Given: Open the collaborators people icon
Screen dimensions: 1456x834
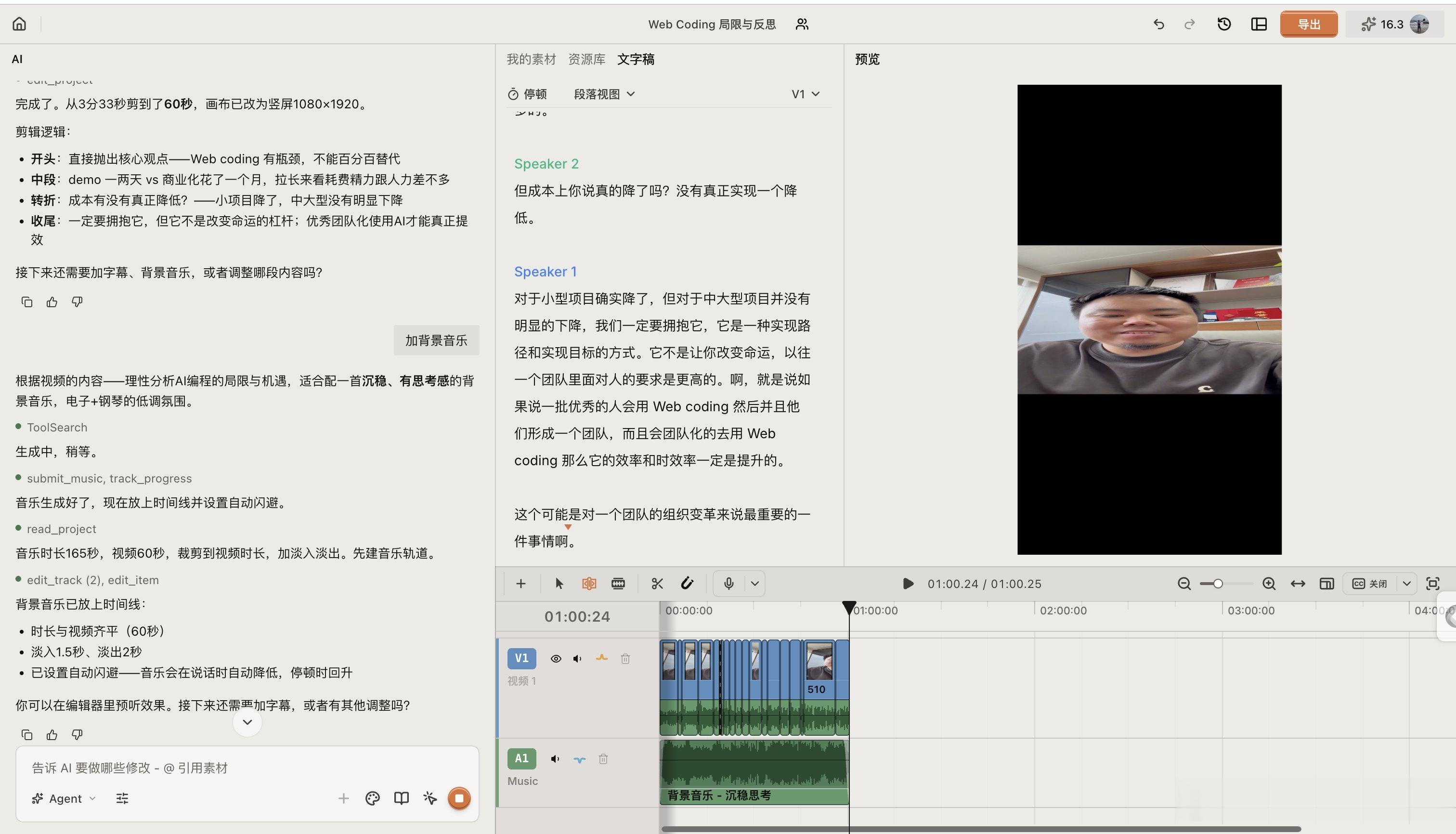Looking at the screenshot, I should 802,24.
